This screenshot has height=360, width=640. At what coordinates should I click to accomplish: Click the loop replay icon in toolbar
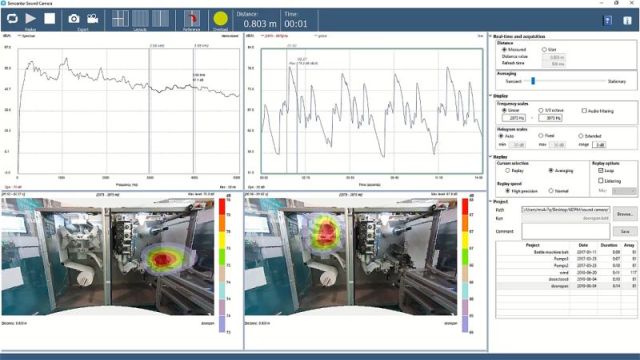click(x=12, y=18)
